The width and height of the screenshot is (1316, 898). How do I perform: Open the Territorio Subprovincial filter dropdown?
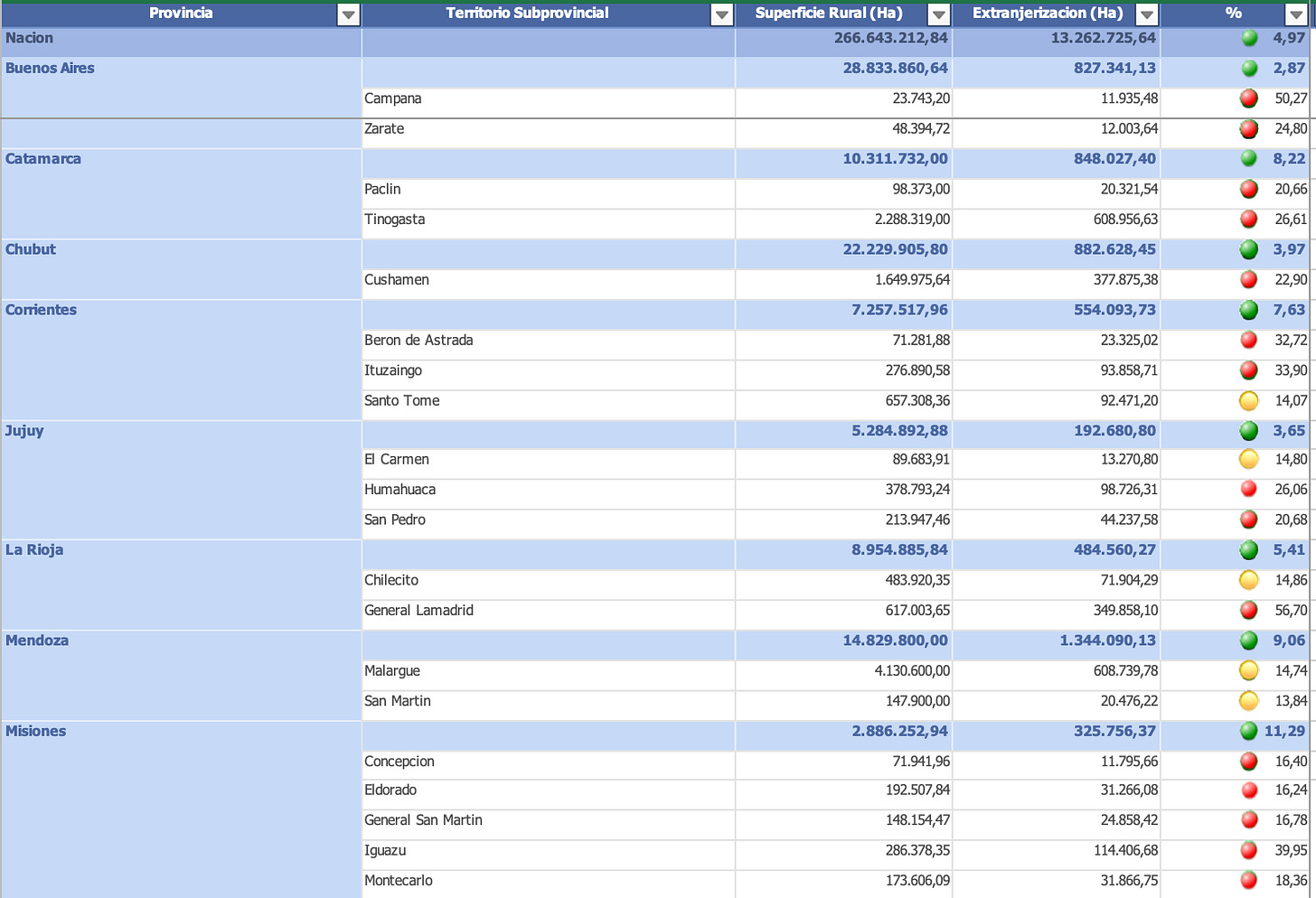pos(721,14)
